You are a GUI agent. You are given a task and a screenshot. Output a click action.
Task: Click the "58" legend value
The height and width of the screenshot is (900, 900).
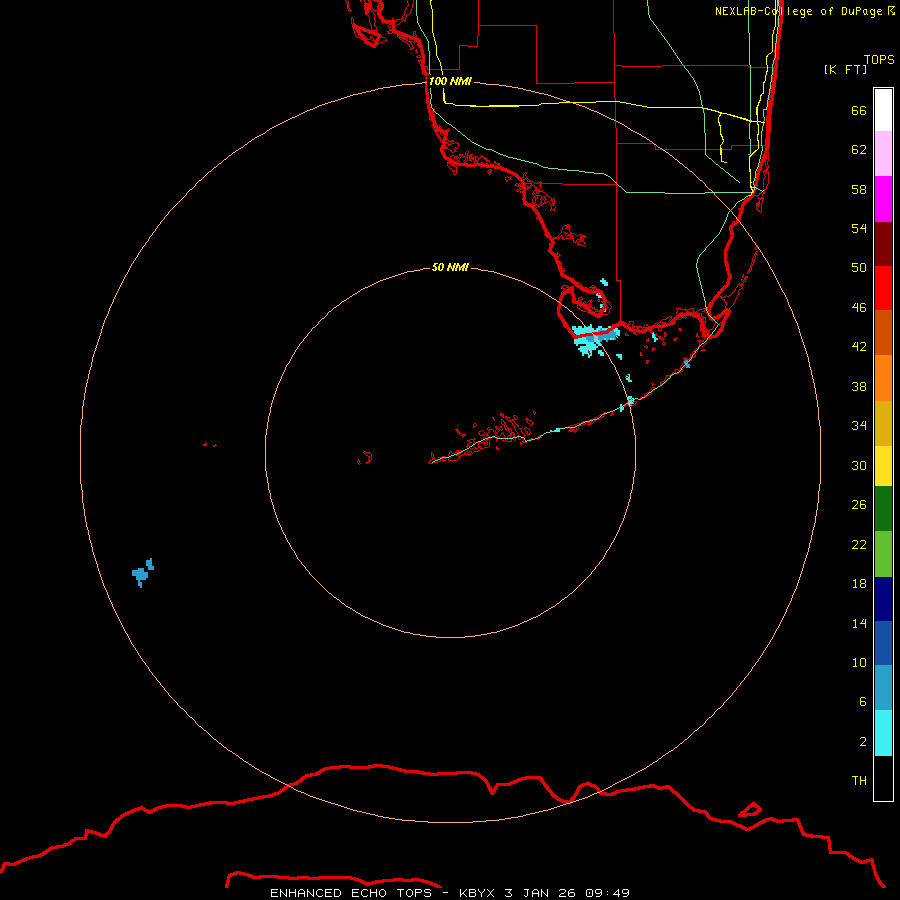click(x=859, y=189)
